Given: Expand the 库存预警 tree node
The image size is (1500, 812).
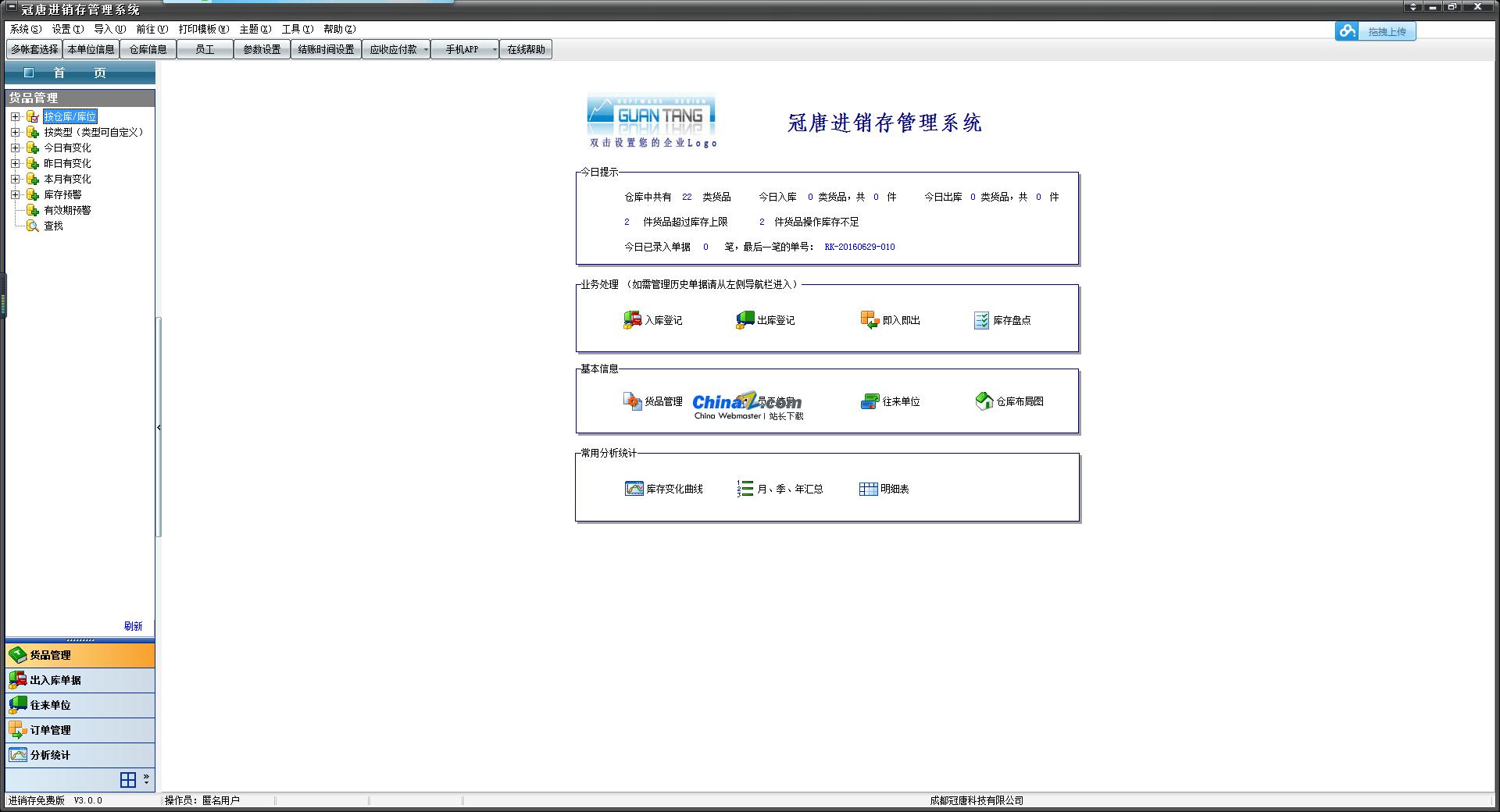Looking at the screenshot, I should (x=15, y=194).
